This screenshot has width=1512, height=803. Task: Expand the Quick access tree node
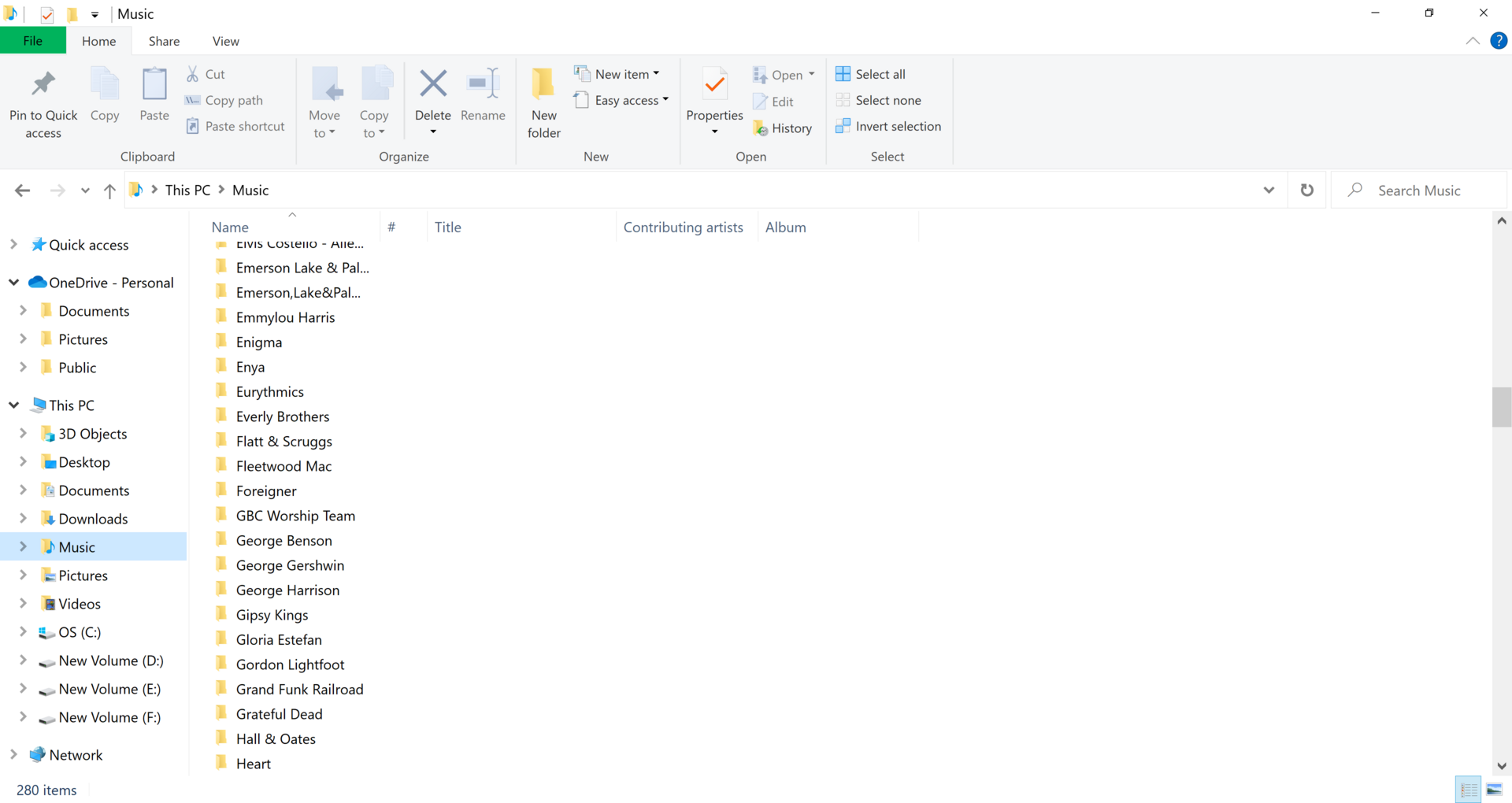click(13, 245)
